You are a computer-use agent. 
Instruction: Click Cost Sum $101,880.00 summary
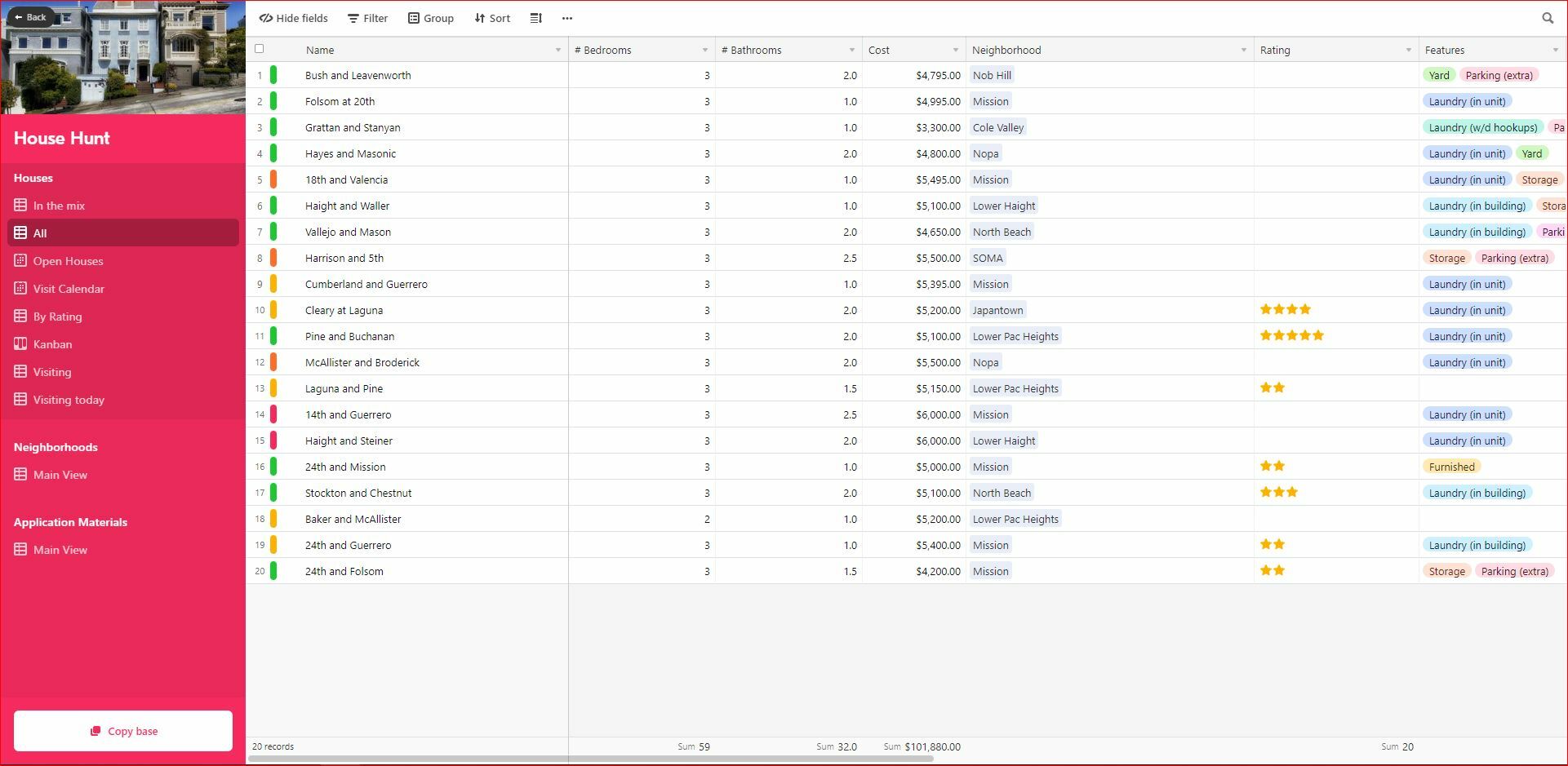click(922, 746)
